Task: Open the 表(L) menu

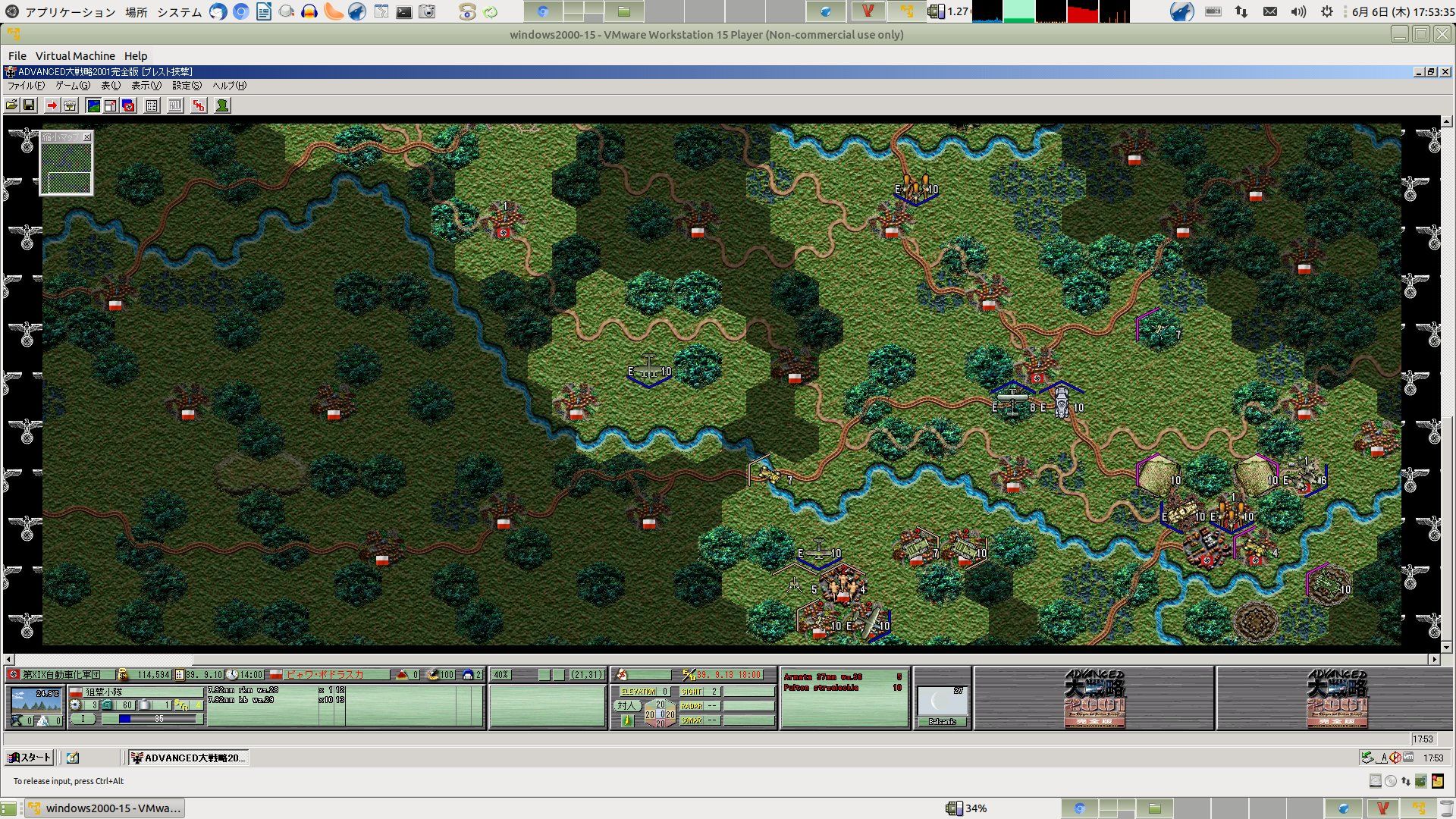Action: point(111,86)
